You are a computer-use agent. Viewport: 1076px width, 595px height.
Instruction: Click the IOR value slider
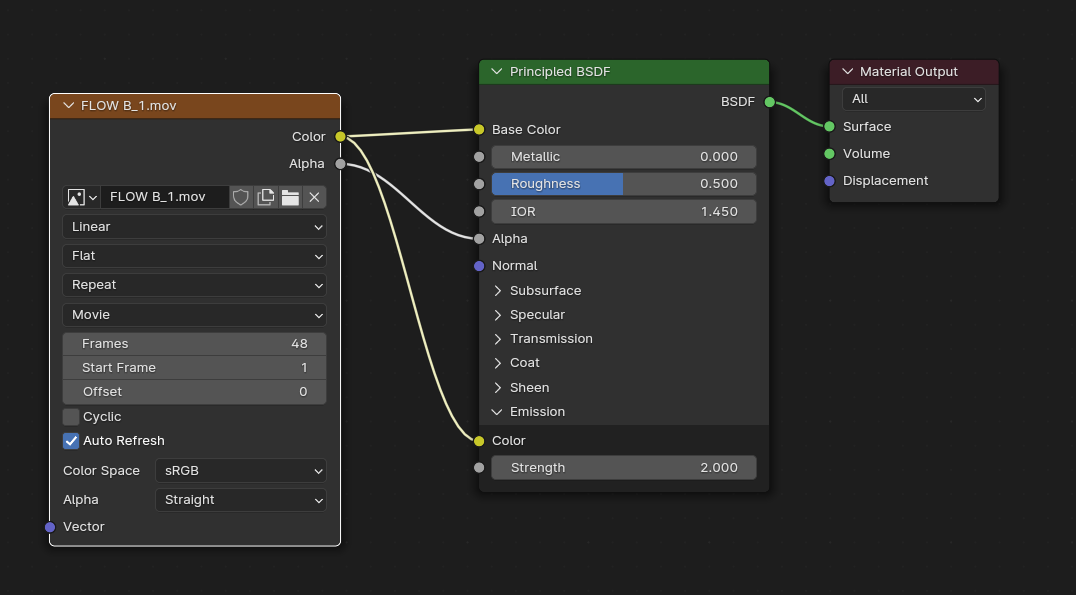tap(624, 211)
